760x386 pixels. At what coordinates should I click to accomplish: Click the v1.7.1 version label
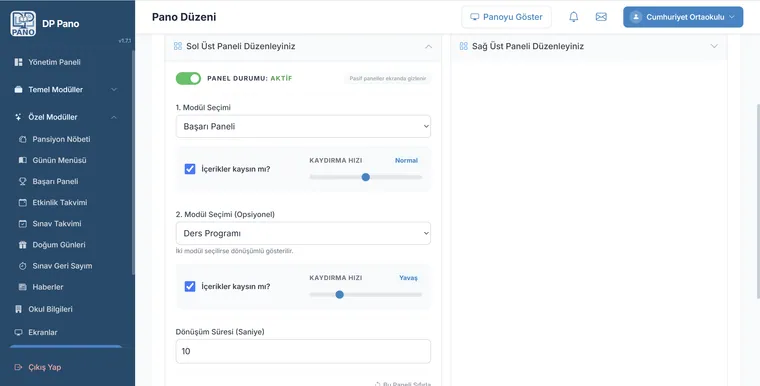(x=125, y=41)
